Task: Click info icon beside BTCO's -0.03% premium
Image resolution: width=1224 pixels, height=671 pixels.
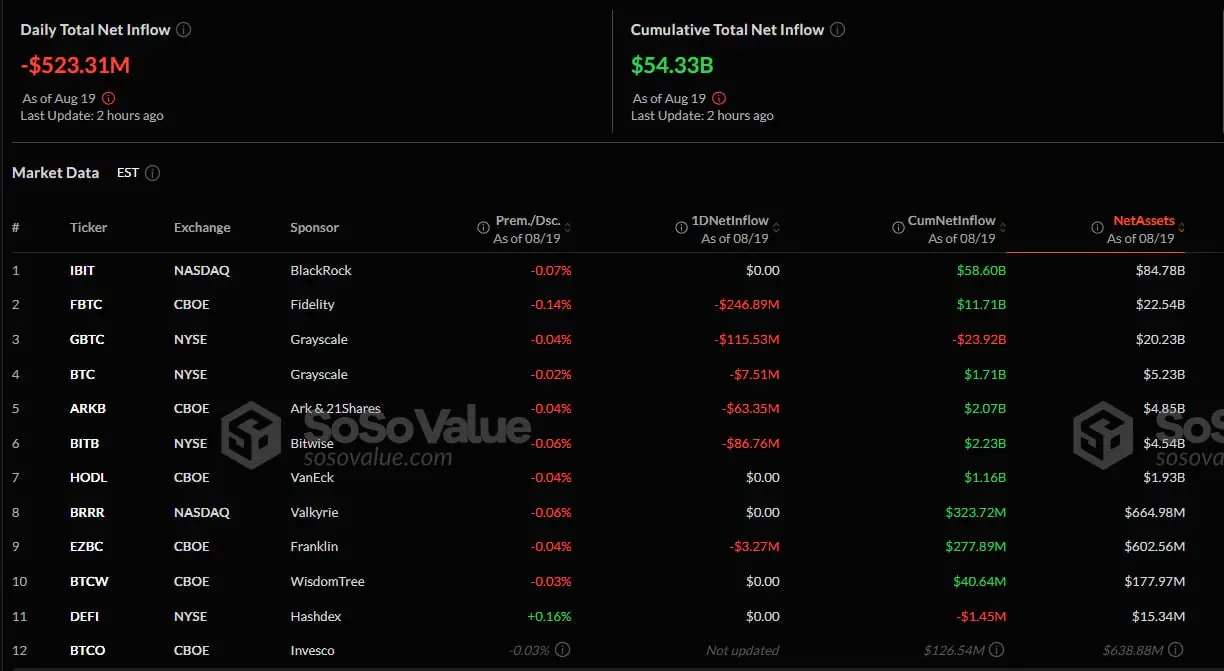Action: 564,651
